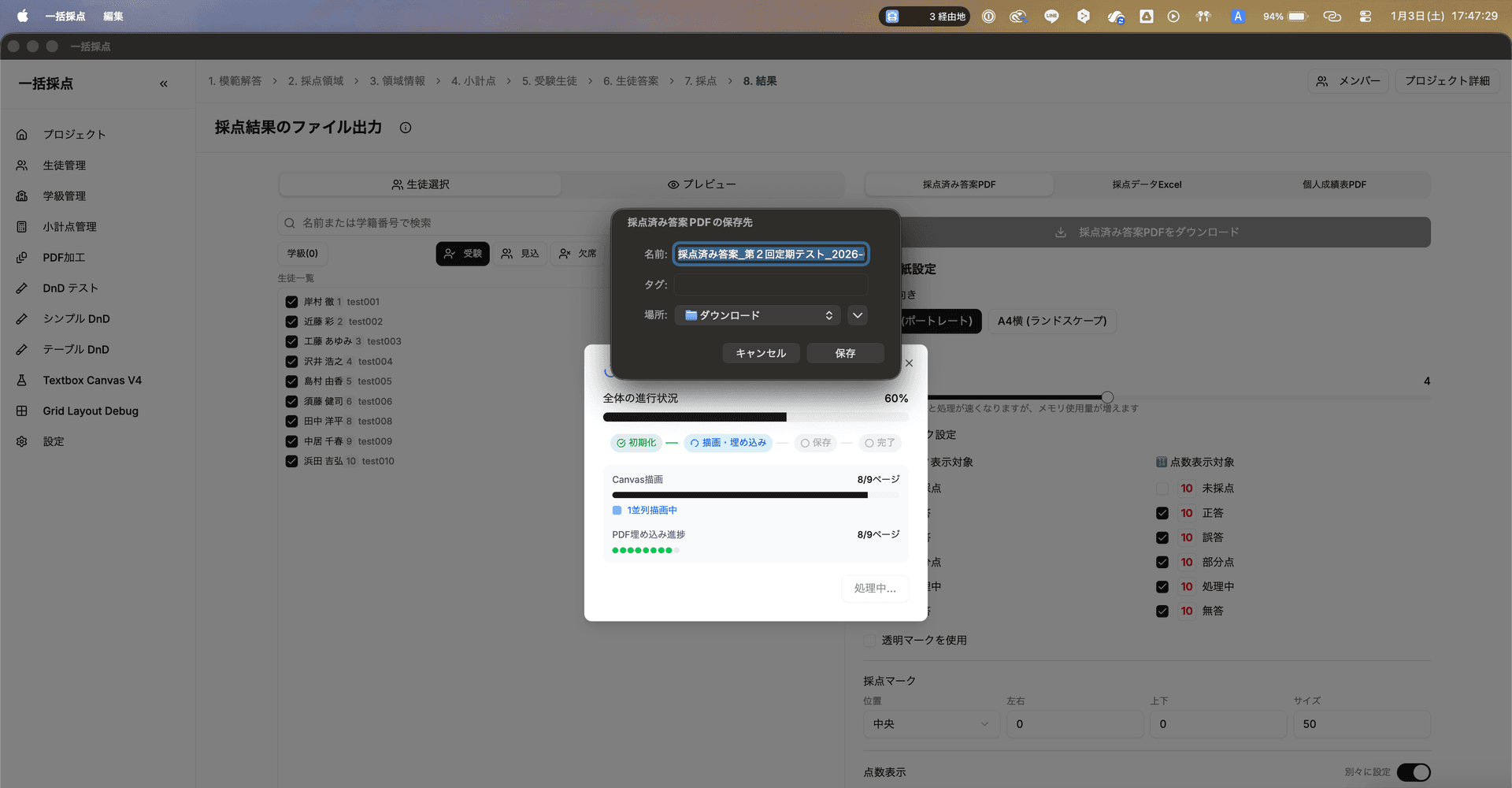Click the info icon beside 採点結果のファイル出力
The width and height of the screenshot is (1512, 788).
coord(406,128)
